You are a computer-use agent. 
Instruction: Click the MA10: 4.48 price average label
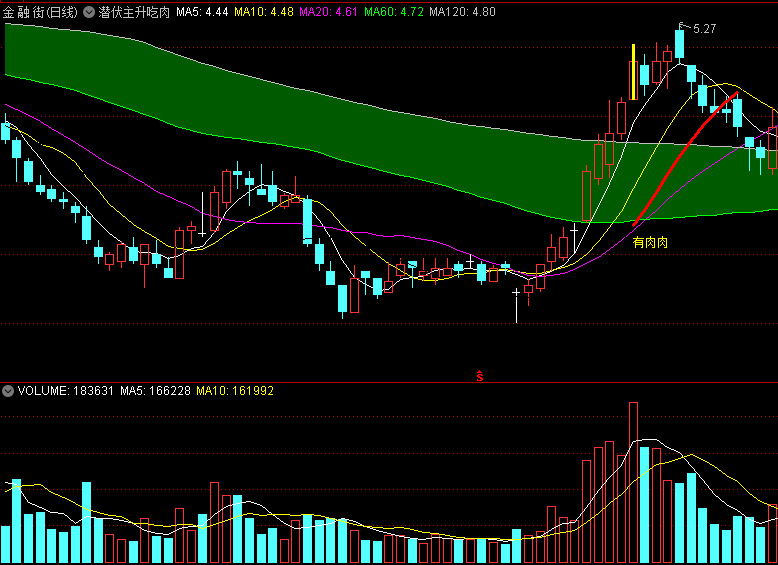[x=264, y=12]
